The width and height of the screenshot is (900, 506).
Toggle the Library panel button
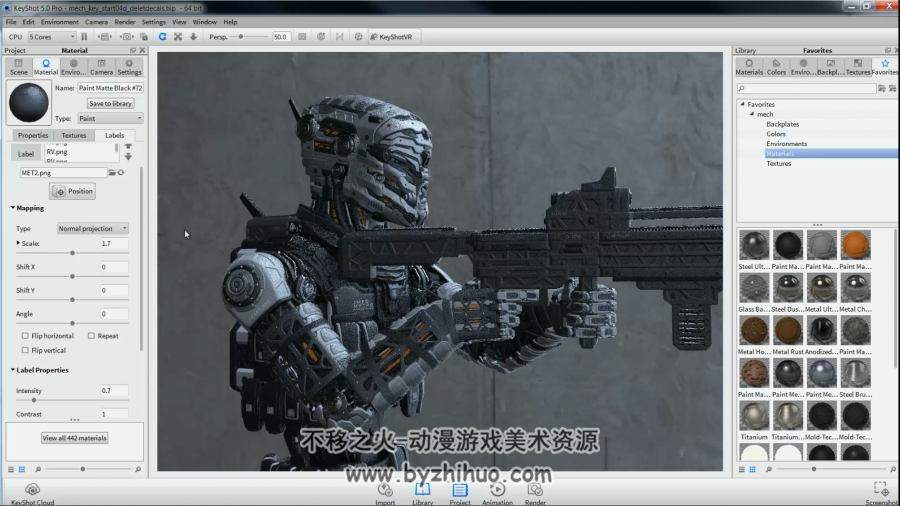422,493
